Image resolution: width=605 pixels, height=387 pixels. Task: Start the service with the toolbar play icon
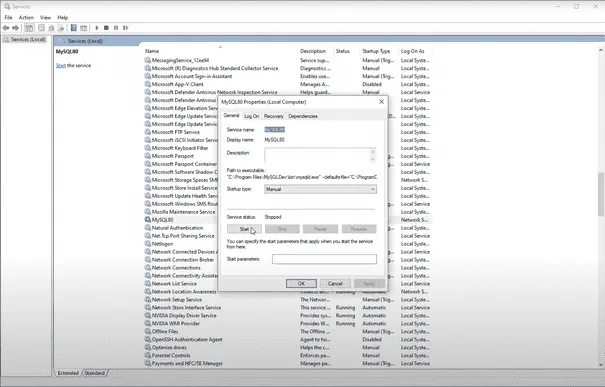click(97, 28)
